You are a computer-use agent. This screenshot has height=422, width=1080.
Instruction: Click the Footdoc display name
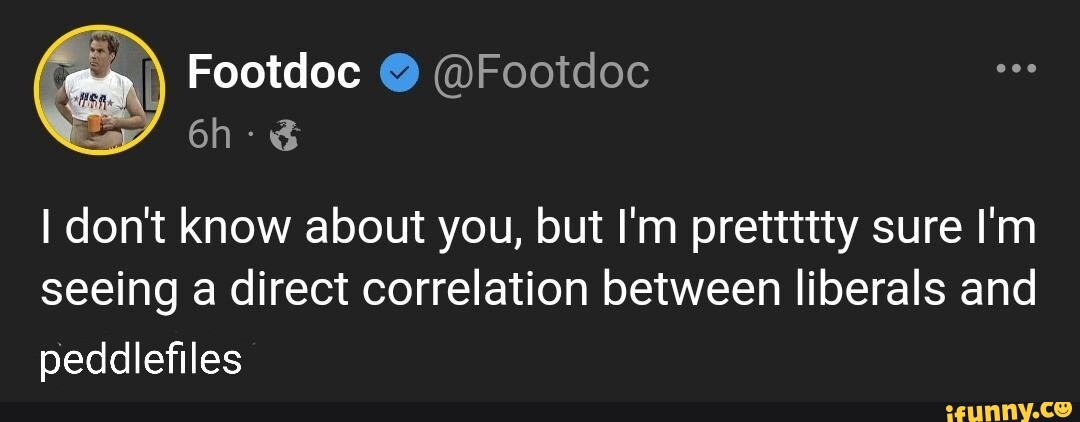(x=273, y=72)
